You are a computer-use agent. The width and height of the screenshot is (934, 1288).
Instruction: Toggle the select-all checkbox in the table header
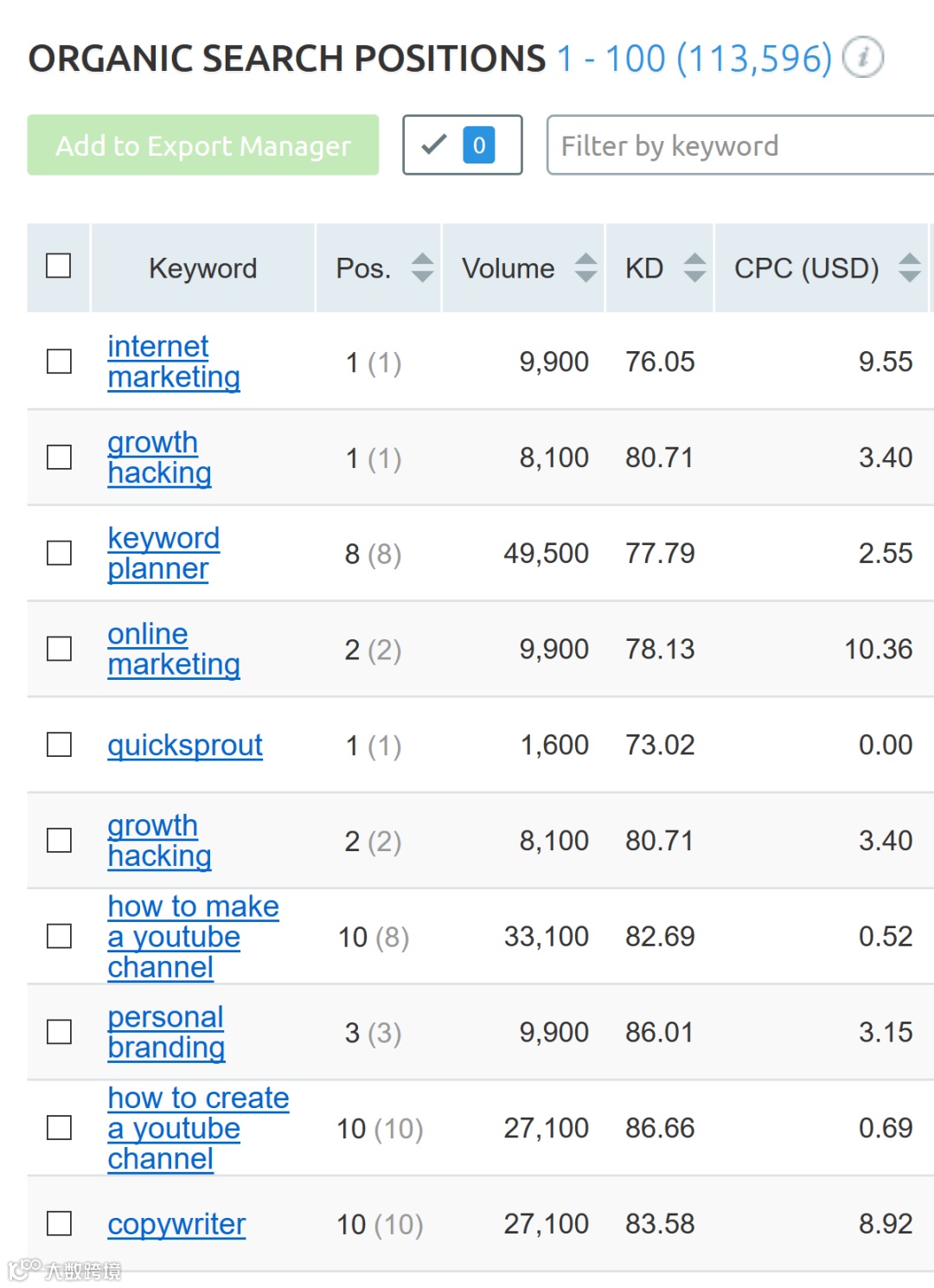click(59, 266)
